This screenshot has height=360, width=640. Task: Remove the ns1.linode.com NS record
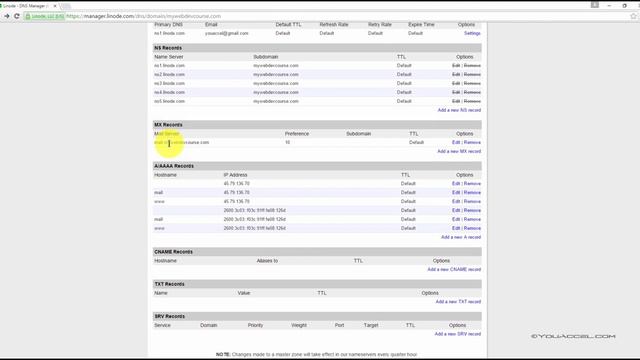point(472,66)
